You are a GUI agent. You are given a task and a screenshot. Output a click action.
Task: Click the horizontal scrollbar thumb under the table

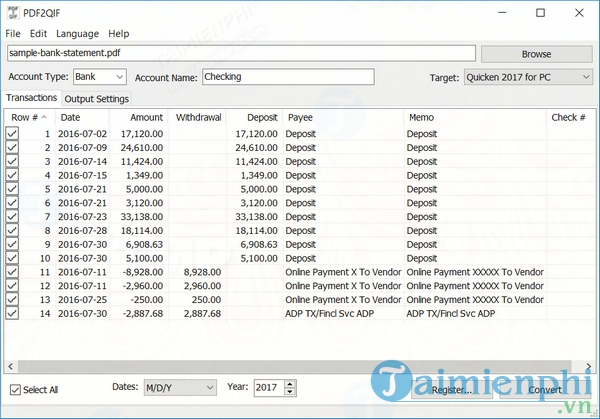[x=295, y=366]
